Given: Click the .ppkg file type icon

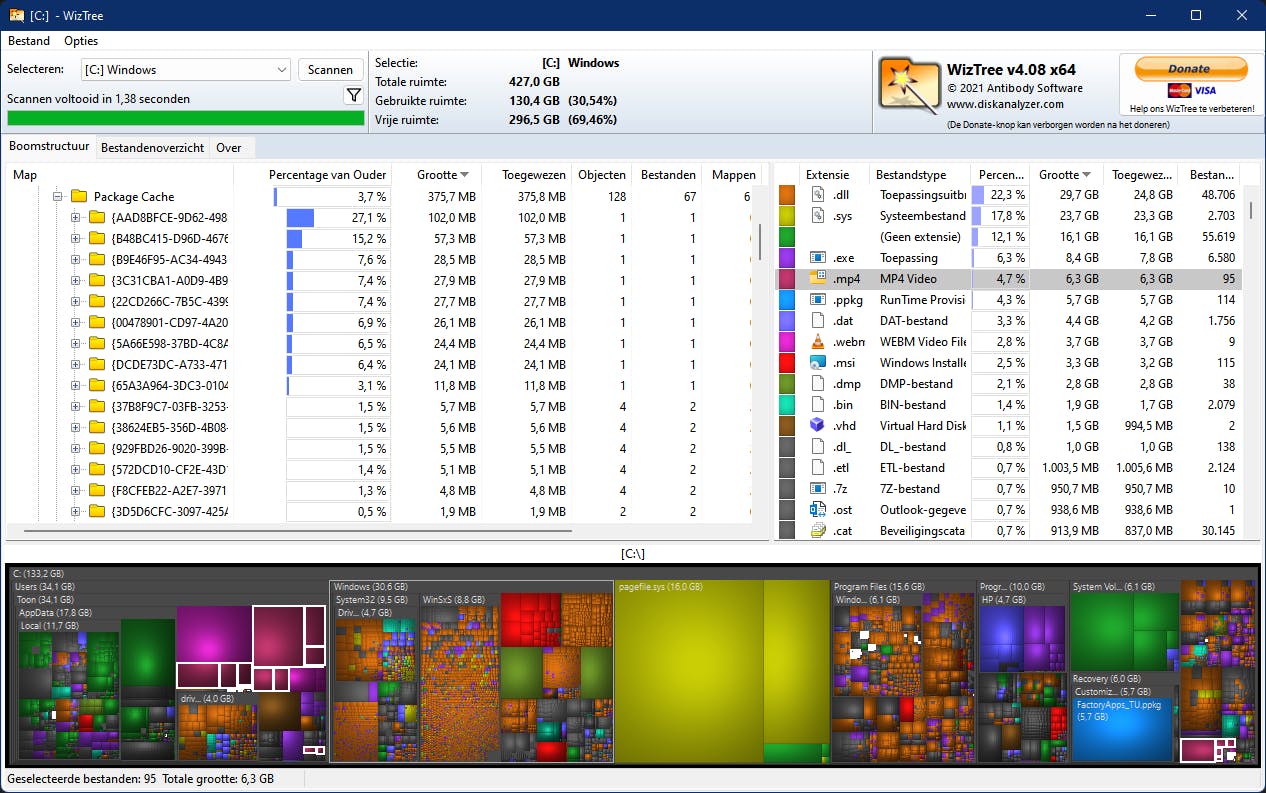Looking at the screenshot, I should [x=817, y=300].
